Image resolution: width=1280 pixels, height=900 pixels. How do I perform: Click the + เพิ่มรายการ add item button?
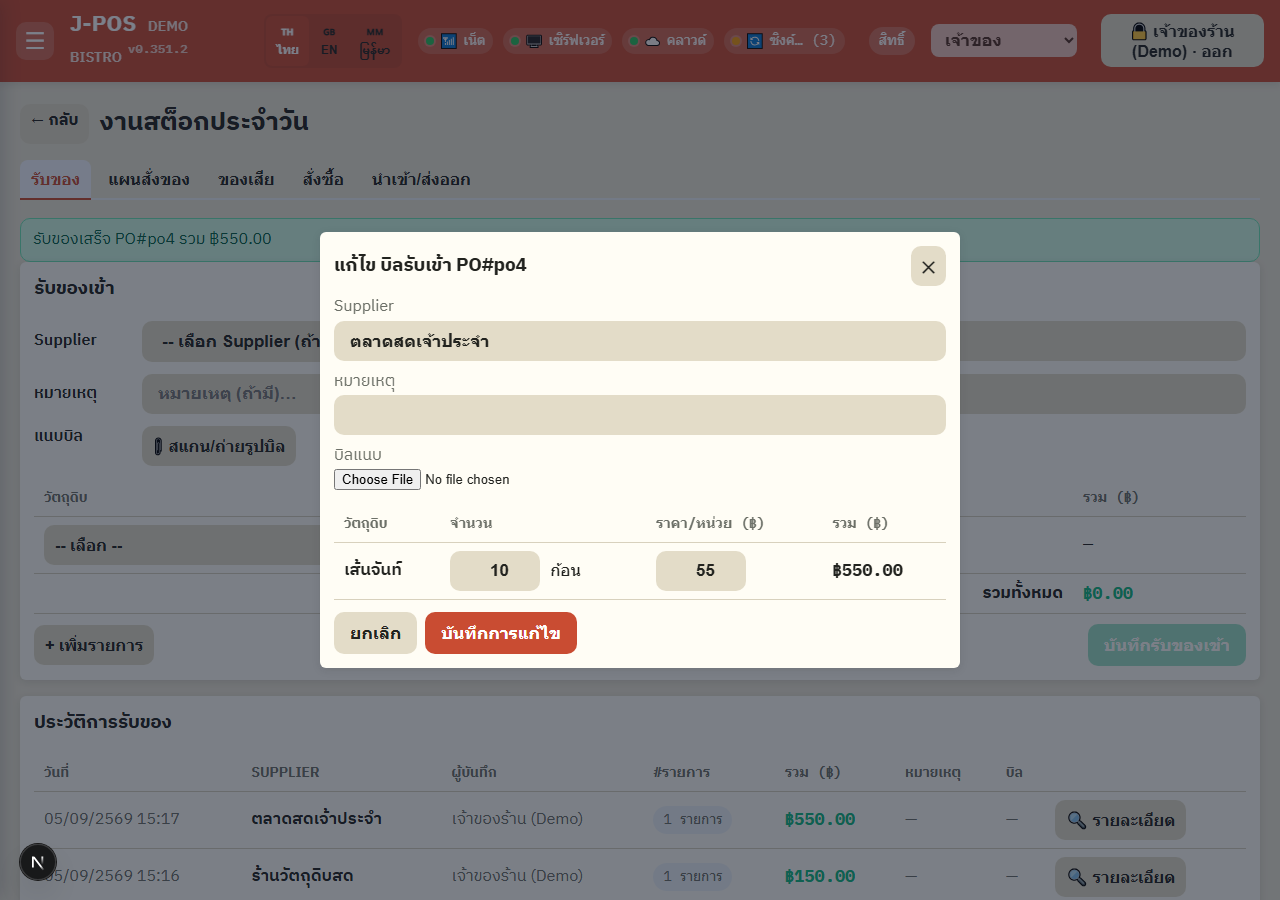94,645
